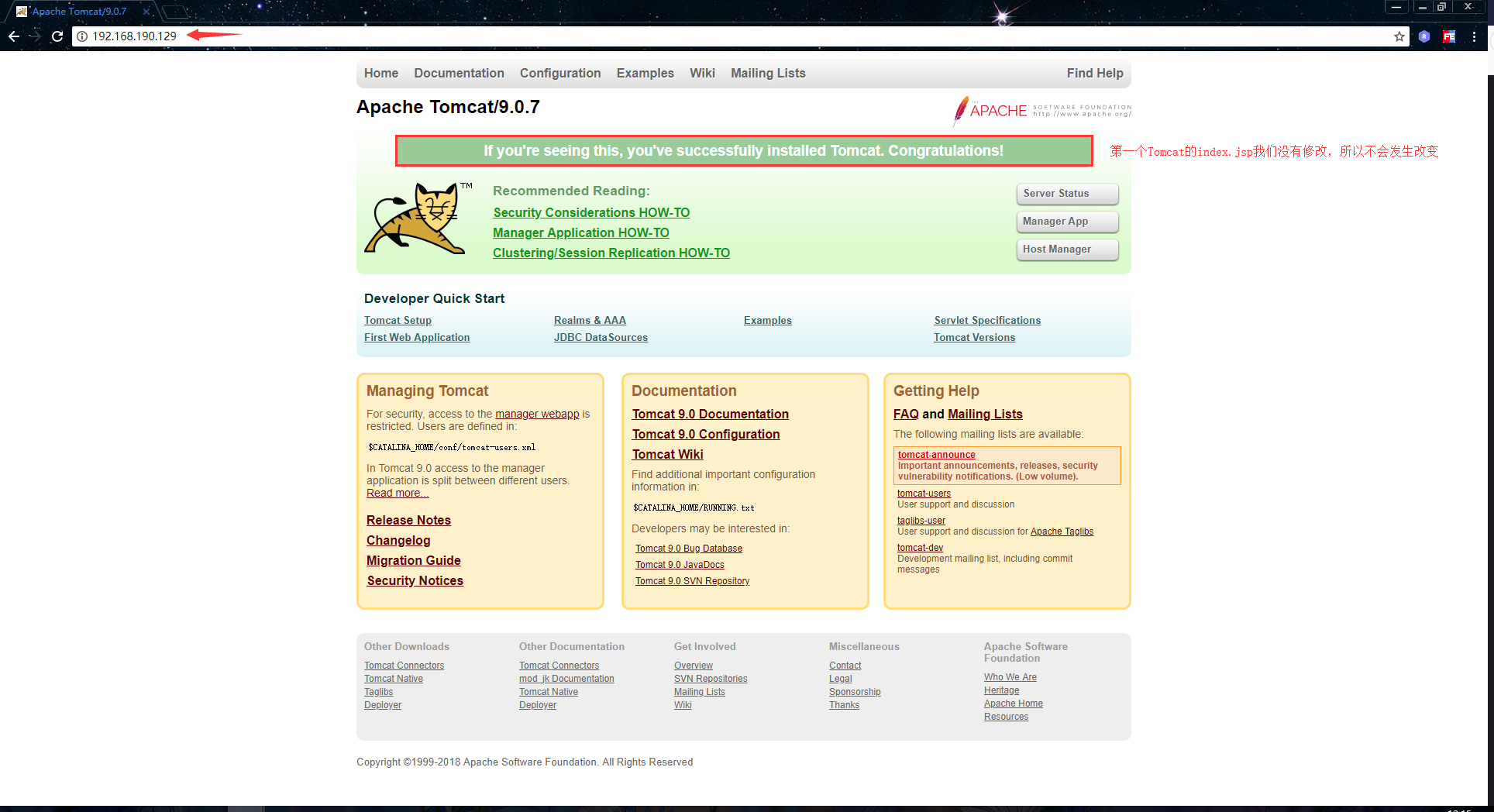Open JDBC DataSources link
Image resolution: width=1494 pixels, height=812 pixels.
tap(601, 337)
